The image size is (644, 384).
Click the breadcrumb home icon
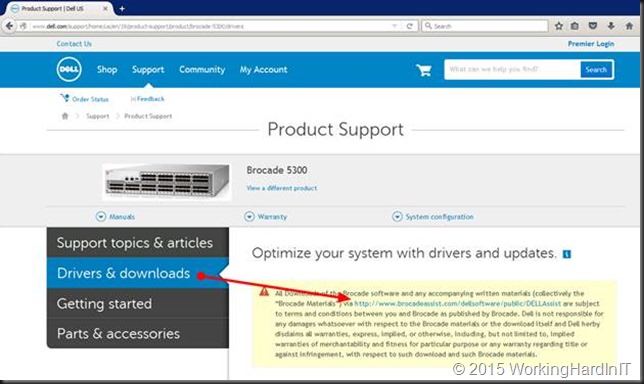click(65, 116)
